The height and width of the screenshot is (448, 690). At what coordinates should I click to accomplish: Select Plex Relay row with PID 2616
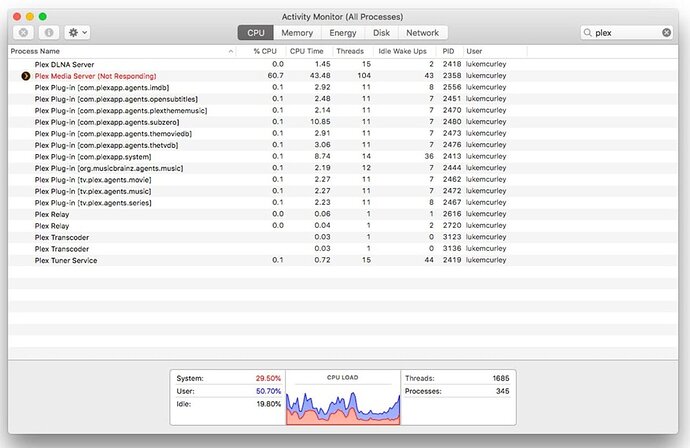[x=342, y=214]
